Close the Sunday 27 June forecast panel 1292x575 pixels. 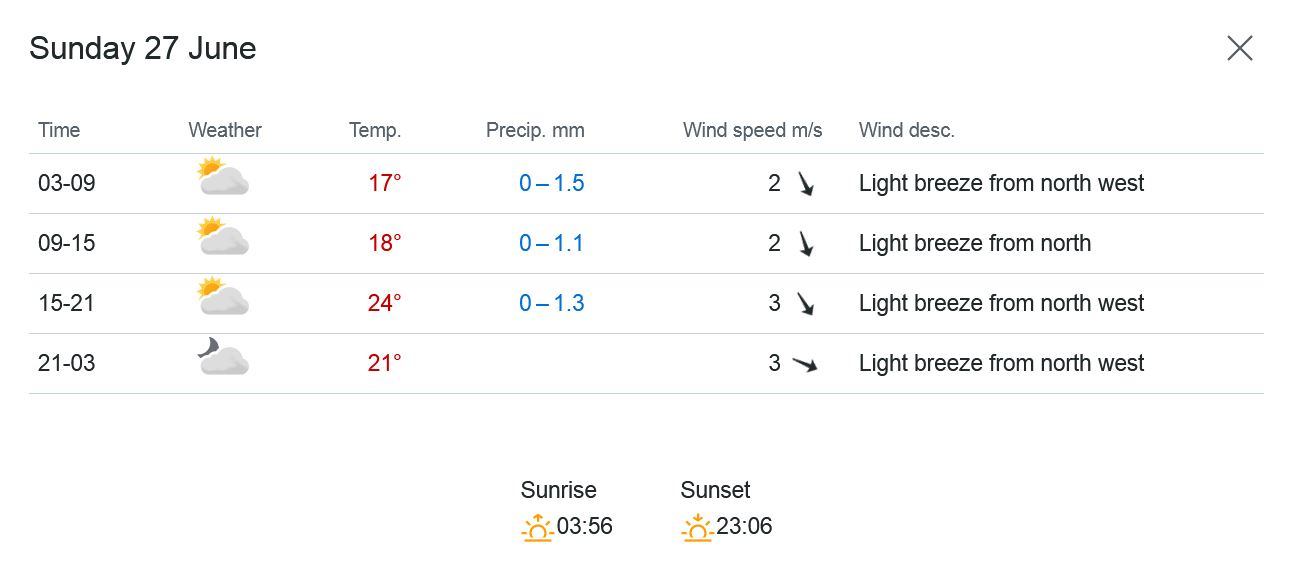(1239, 48)
